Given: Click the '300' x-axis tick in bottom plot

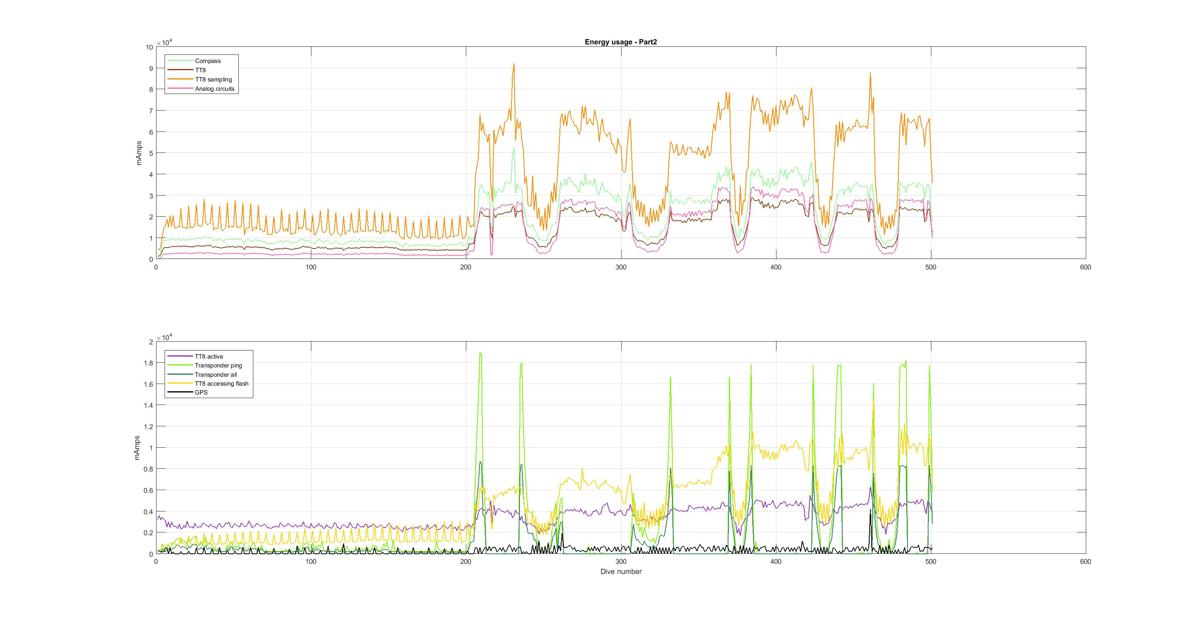Looking at the screenshot, I should [x=620, y=562].
